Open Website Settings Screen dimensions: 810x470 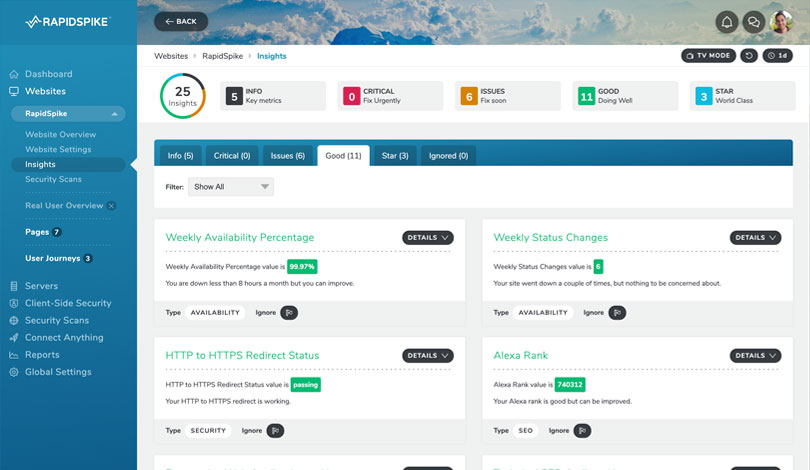coord(58,149)
